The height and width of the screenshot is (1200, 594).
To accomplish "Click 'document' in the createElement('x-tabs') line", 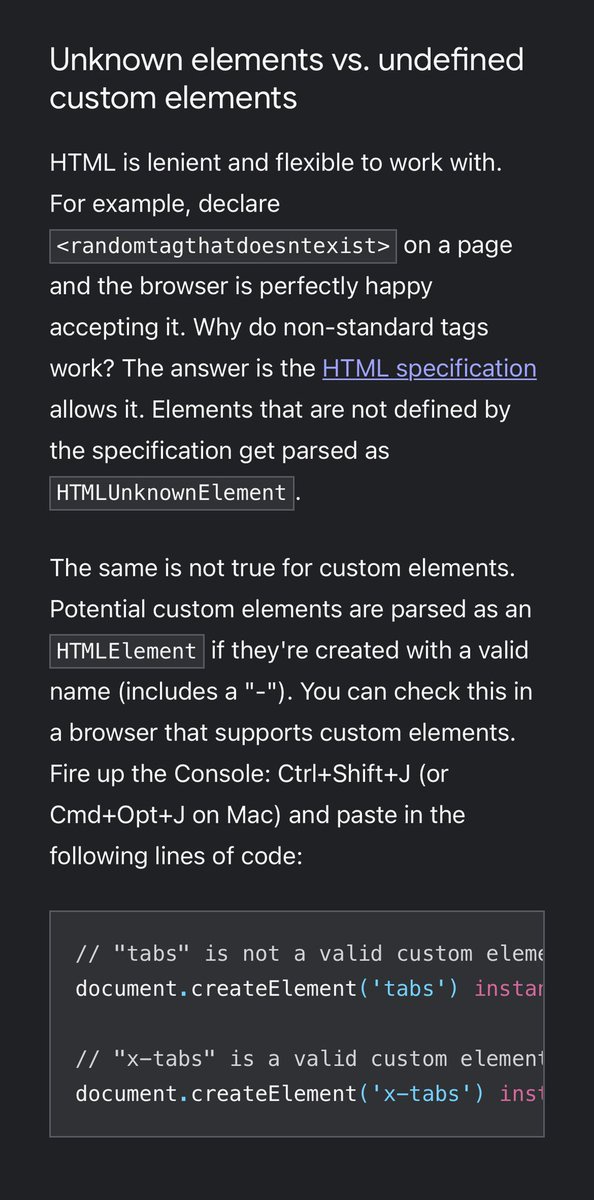I will 127,1093.
